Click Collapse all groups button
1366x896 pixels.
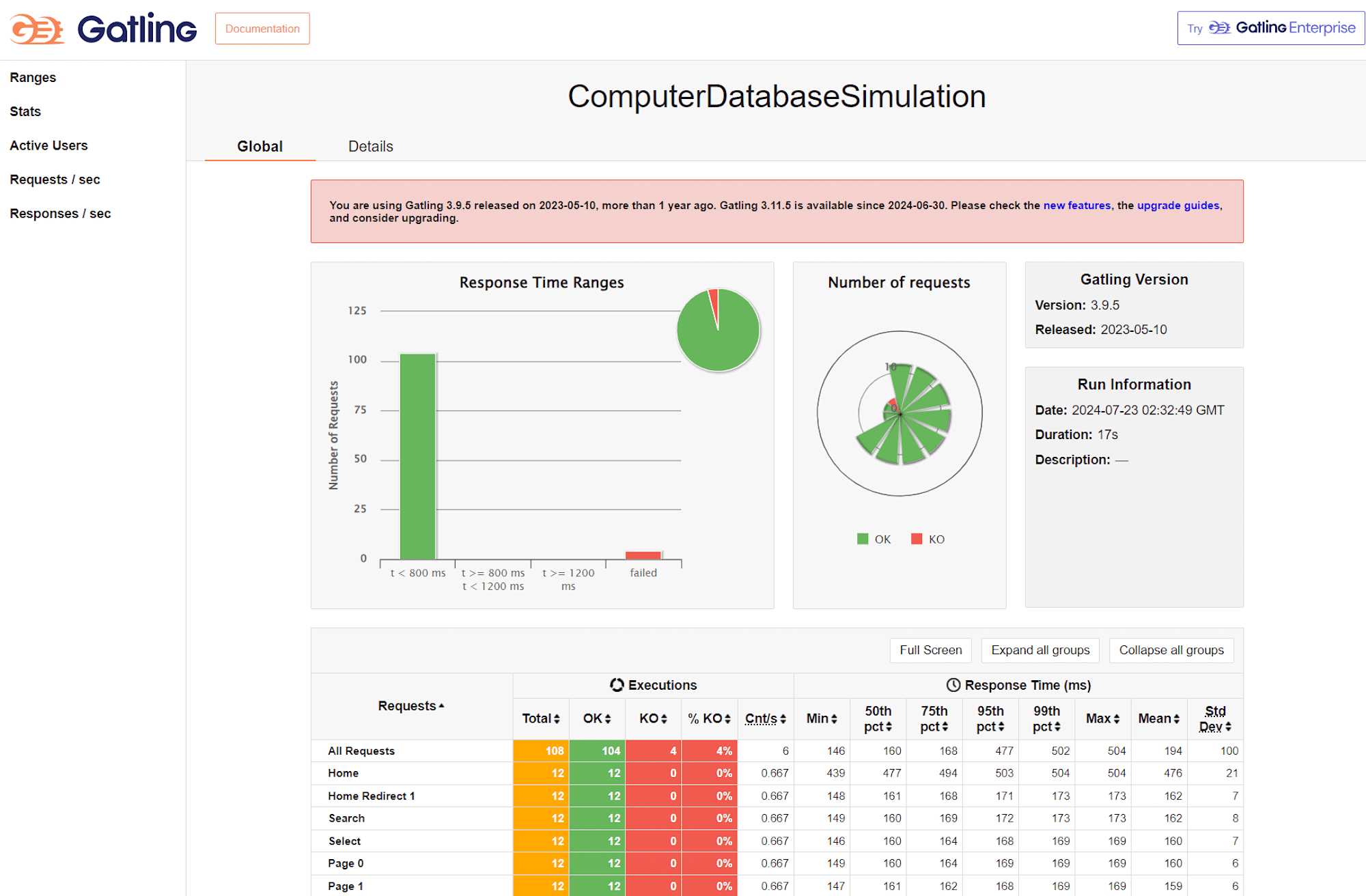click(x=1171, y=650)
